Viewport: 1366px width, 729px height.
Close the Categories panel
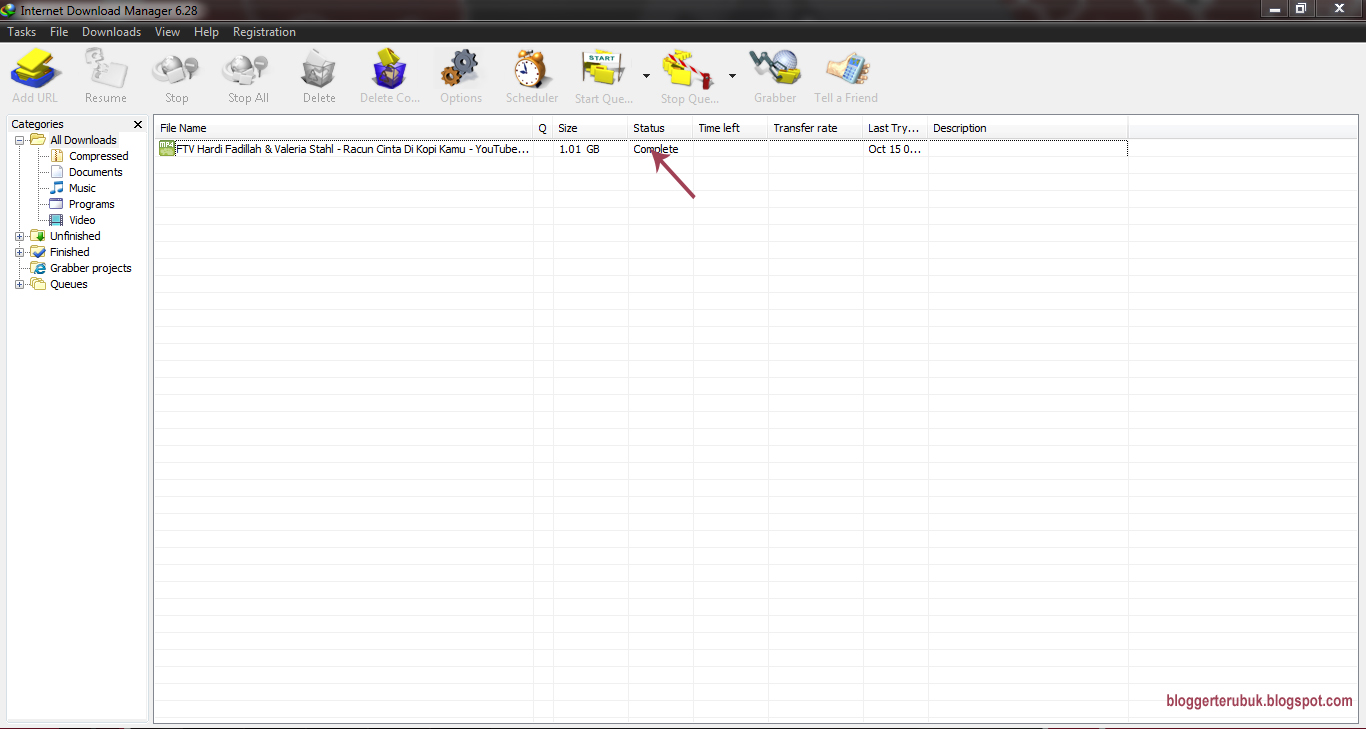click(x=138, y=124)
